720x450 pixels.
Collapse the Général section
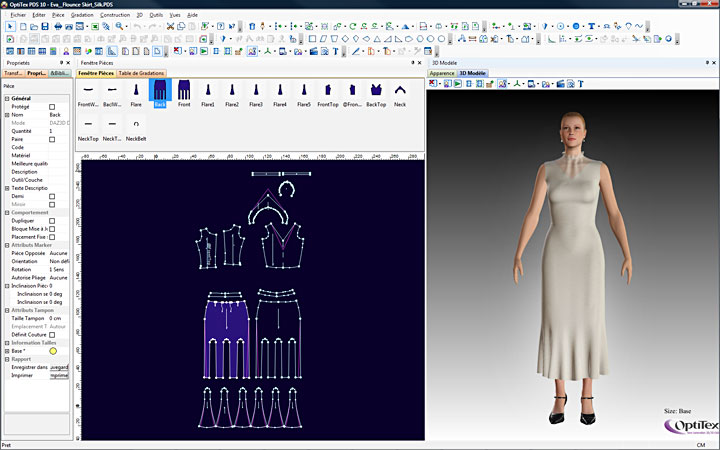click(x=6, y=98)
